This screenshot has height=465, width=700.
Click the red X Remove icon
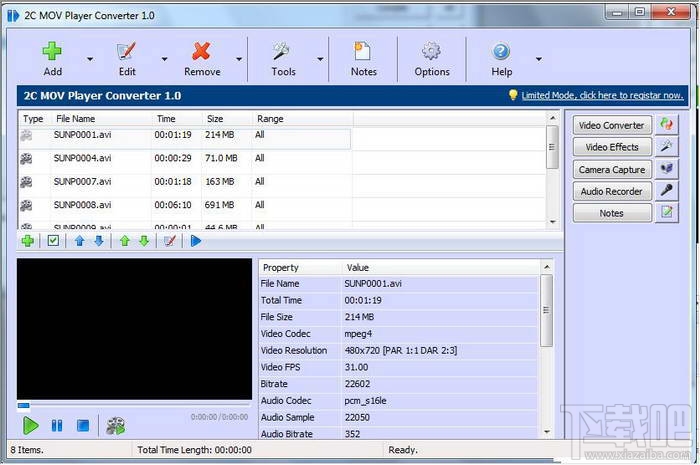click(x=201, y=51)
